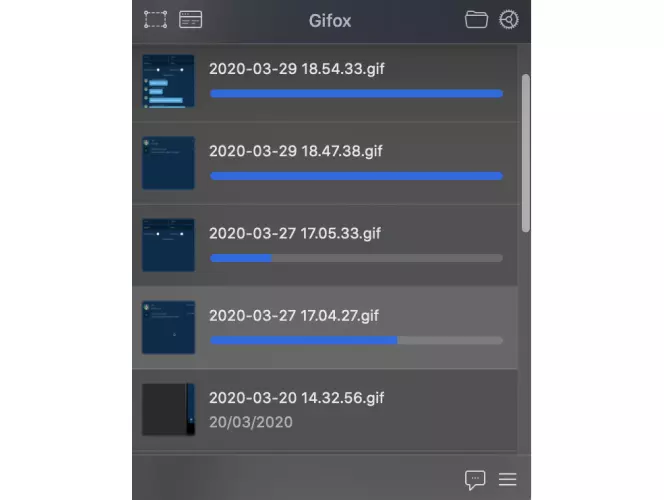Click the 20/03/2020 date label
Viewport: 664px width, 500px height.
[x=251, y=422]
